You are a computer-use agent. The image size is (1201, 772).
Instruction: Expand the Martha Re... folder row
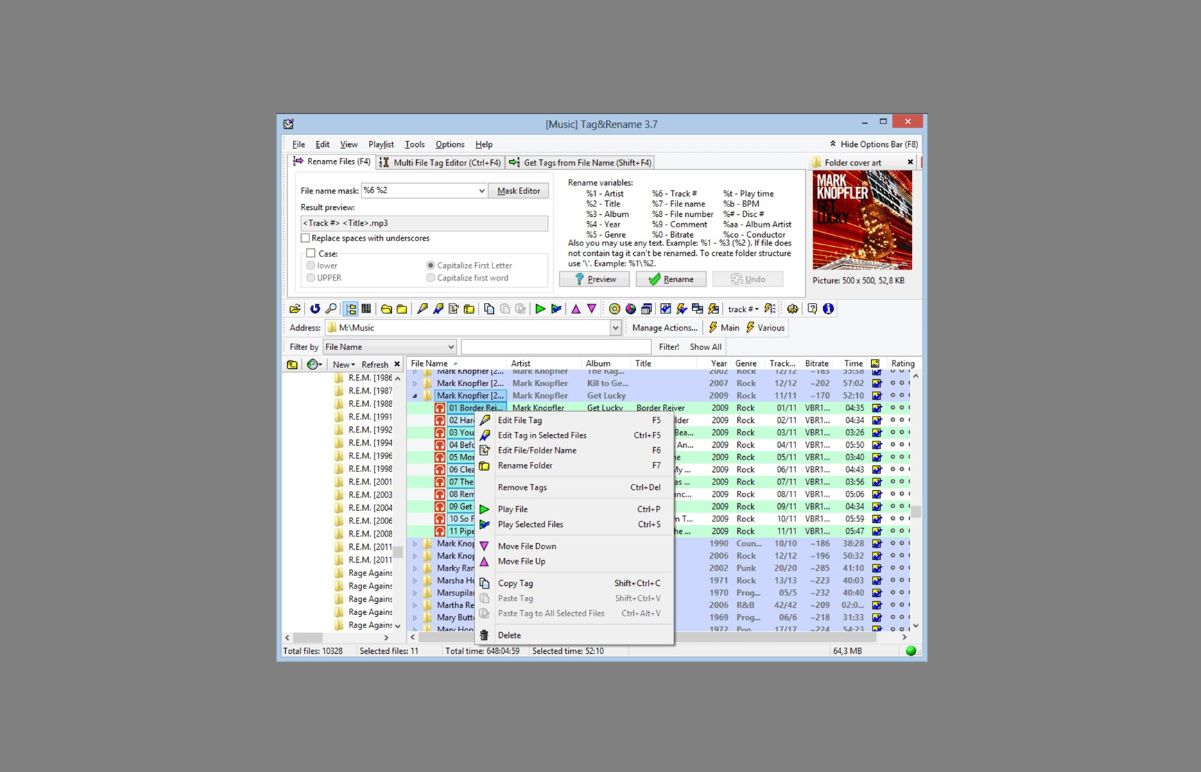pos(415,605)
